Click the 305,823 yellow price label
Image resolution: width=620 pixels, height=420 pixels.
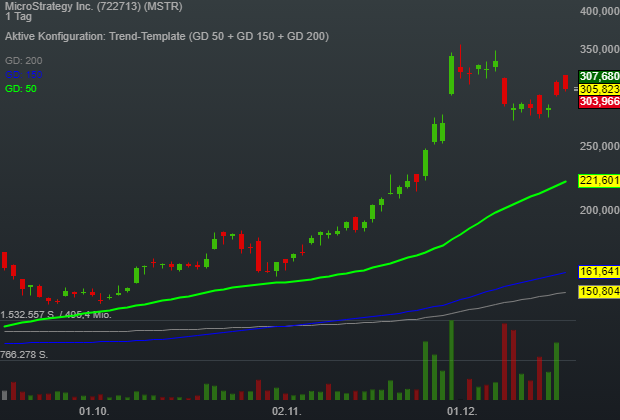pos(599,89)
